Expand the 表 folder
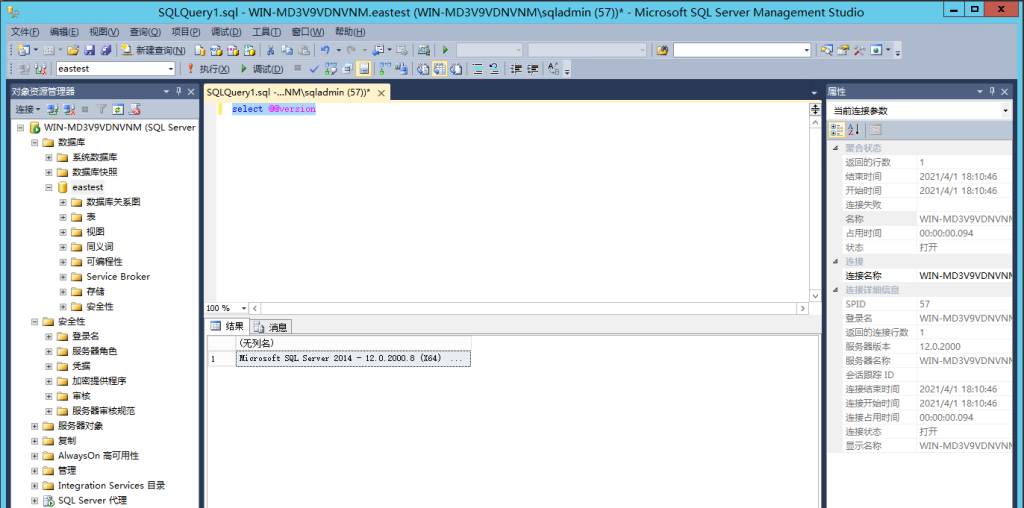 (x=63, y=217)
